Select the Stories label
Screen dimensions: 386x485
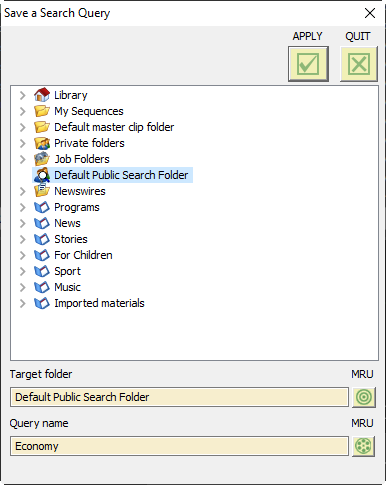tap(71, 239)
